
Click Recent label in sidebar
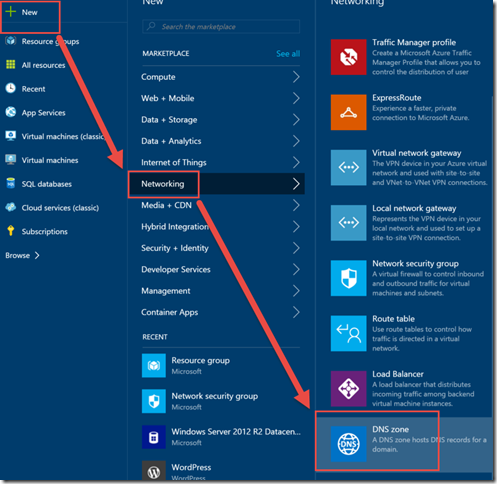(x=33, y=89)
